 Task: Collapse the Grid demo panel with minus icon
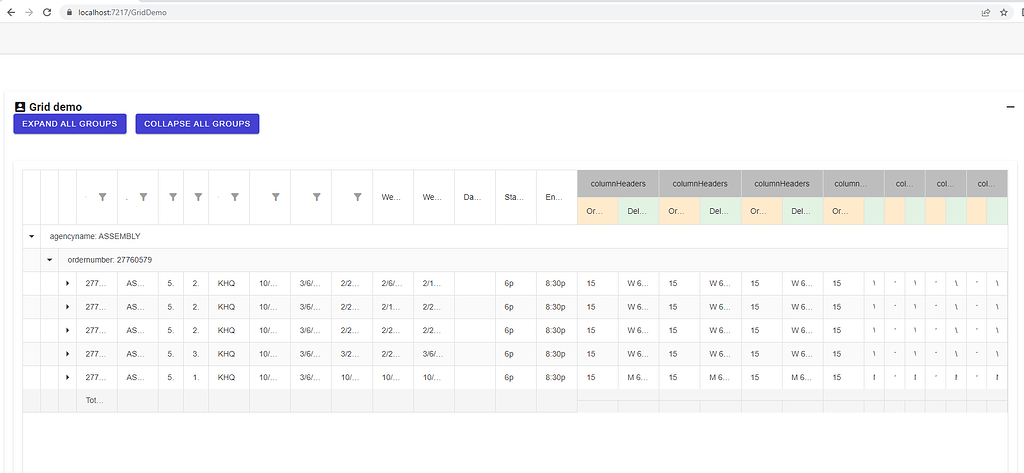1009,106
